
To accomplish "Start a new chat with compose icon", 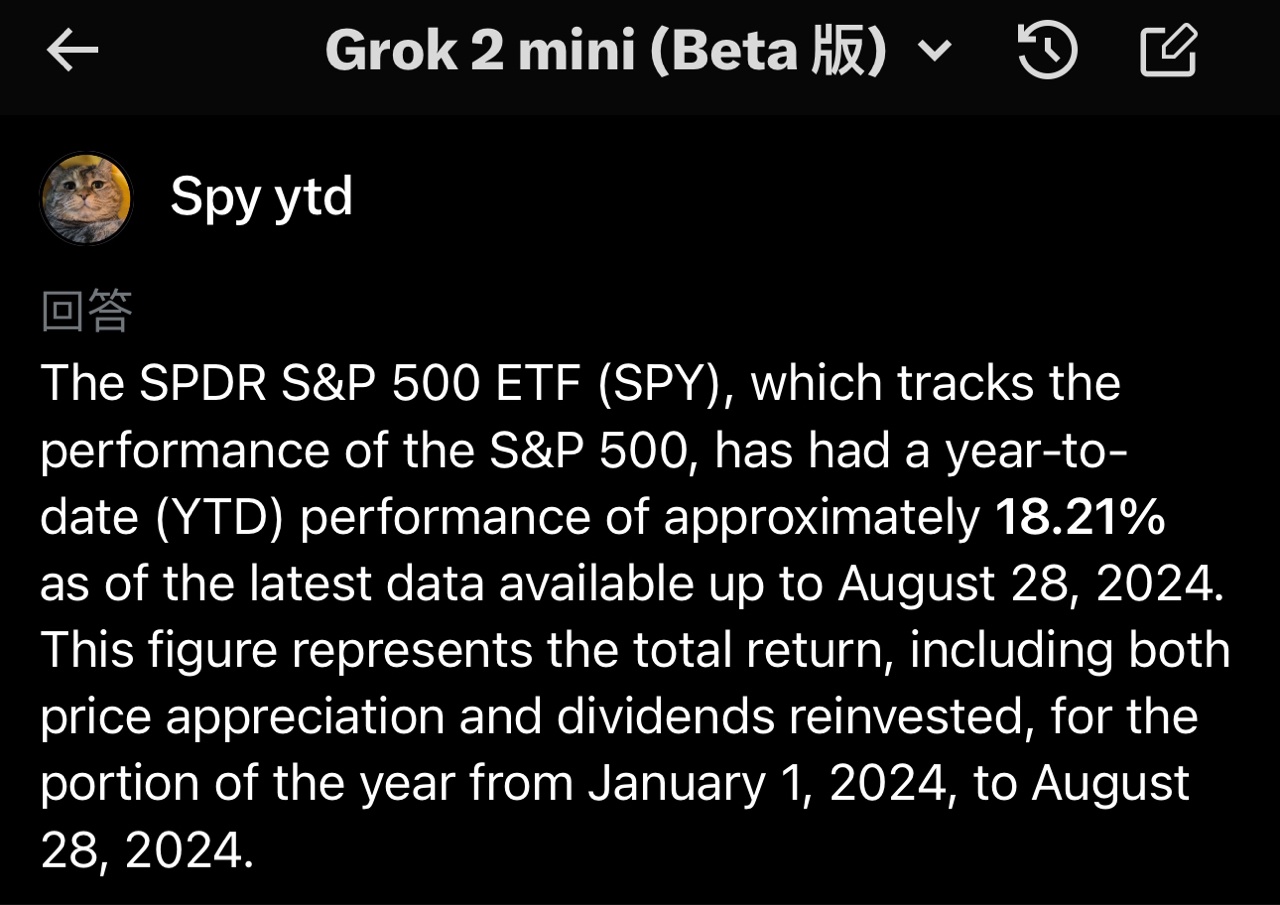I will [x=1168, y=50].
